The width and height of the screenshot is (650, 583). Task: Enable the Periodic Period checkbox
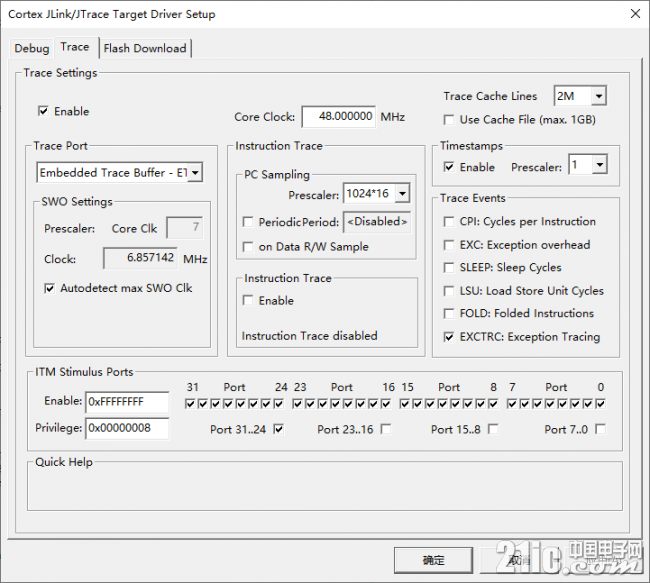(x=248, y=222)
